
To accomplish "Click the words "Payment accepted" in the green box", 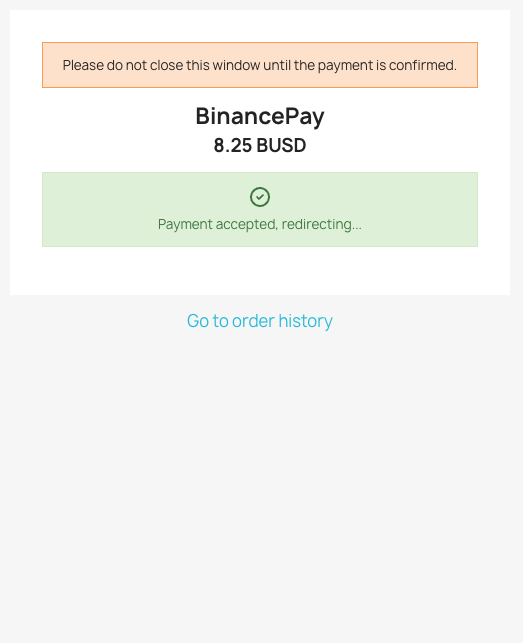I will point(217,224).
